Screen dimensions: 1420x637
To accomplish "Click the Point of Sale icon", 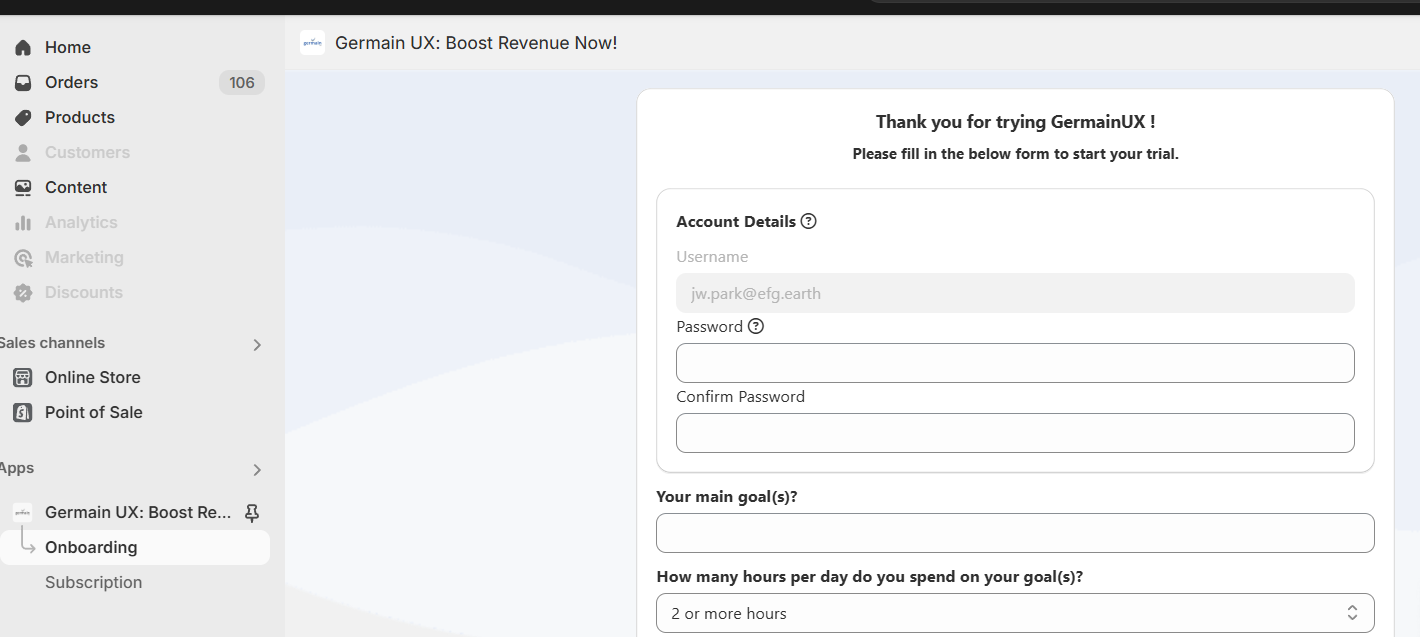I will 23,412.
